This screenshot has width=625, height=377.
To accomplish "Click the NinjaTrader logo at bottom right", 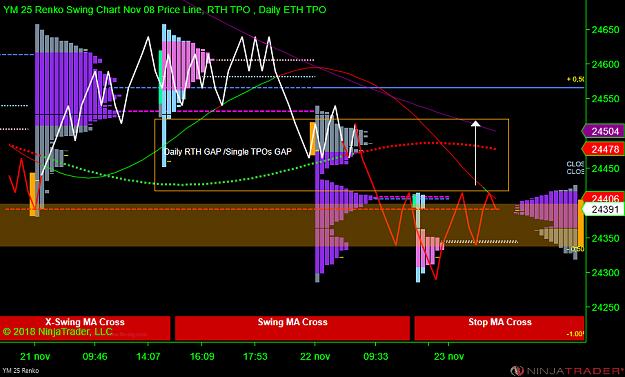I will click(x=566, y=371).
